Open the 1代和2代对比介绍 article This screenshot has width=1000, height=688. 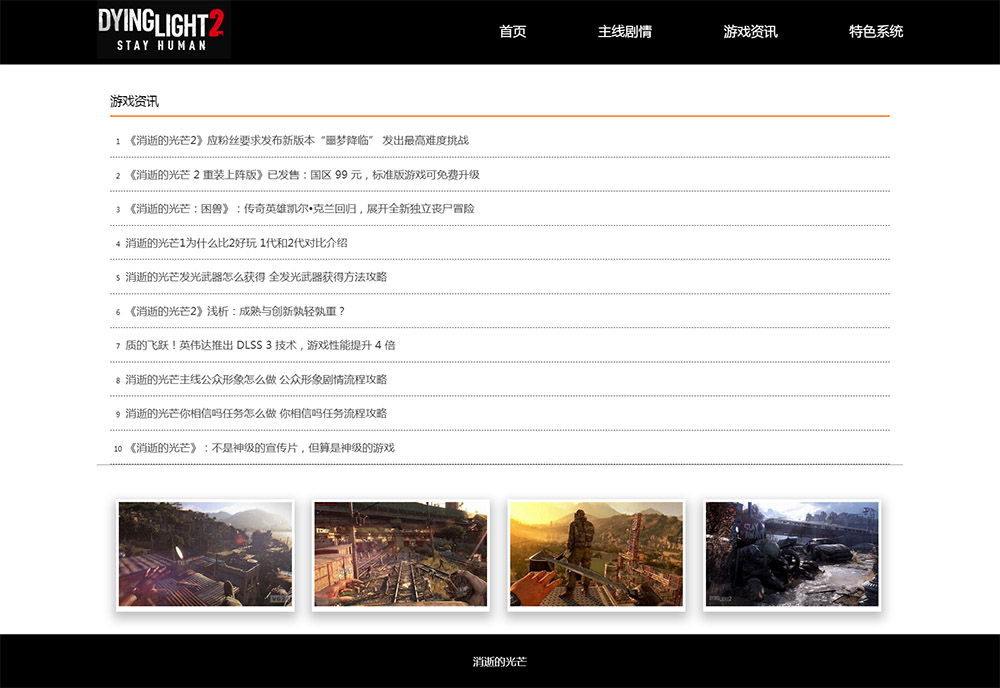[x=237, y=243]
